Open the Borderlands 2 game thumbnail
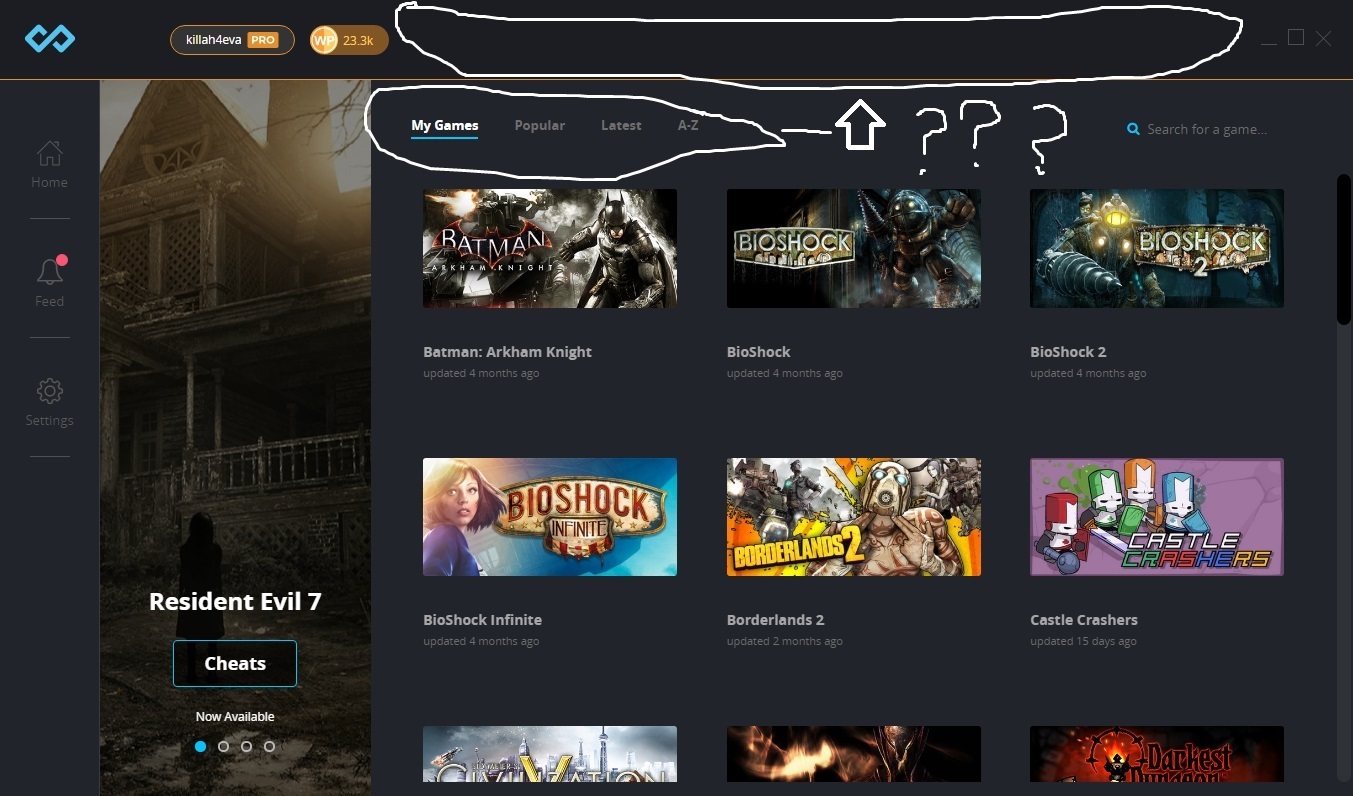 click(x=853, y=517)
